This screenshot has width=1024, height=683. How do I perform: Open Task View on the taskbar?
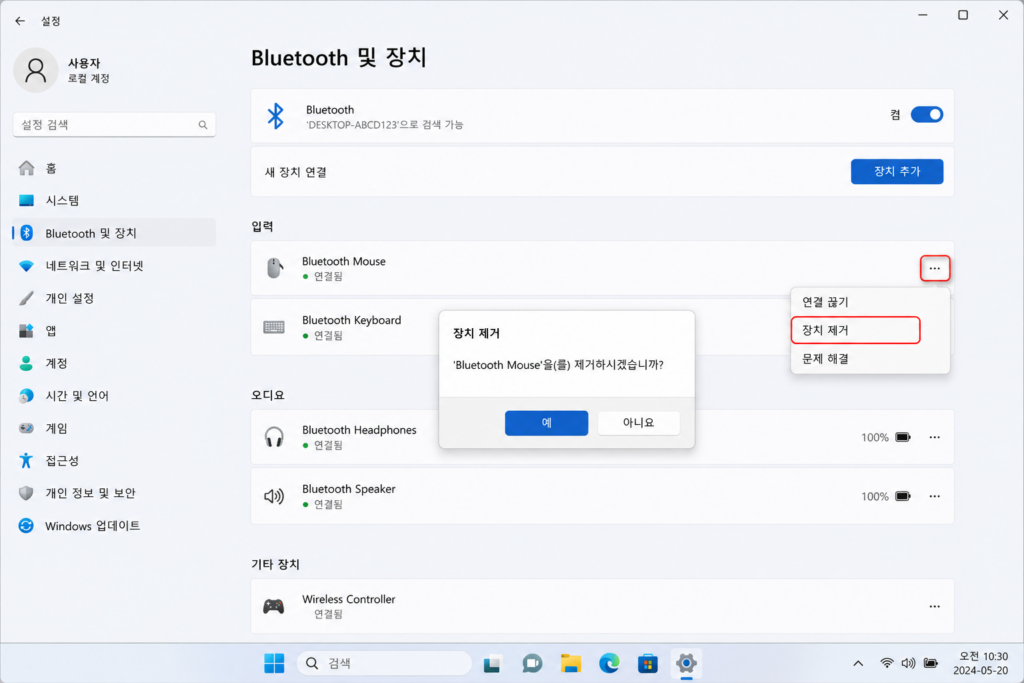point(492,664)
